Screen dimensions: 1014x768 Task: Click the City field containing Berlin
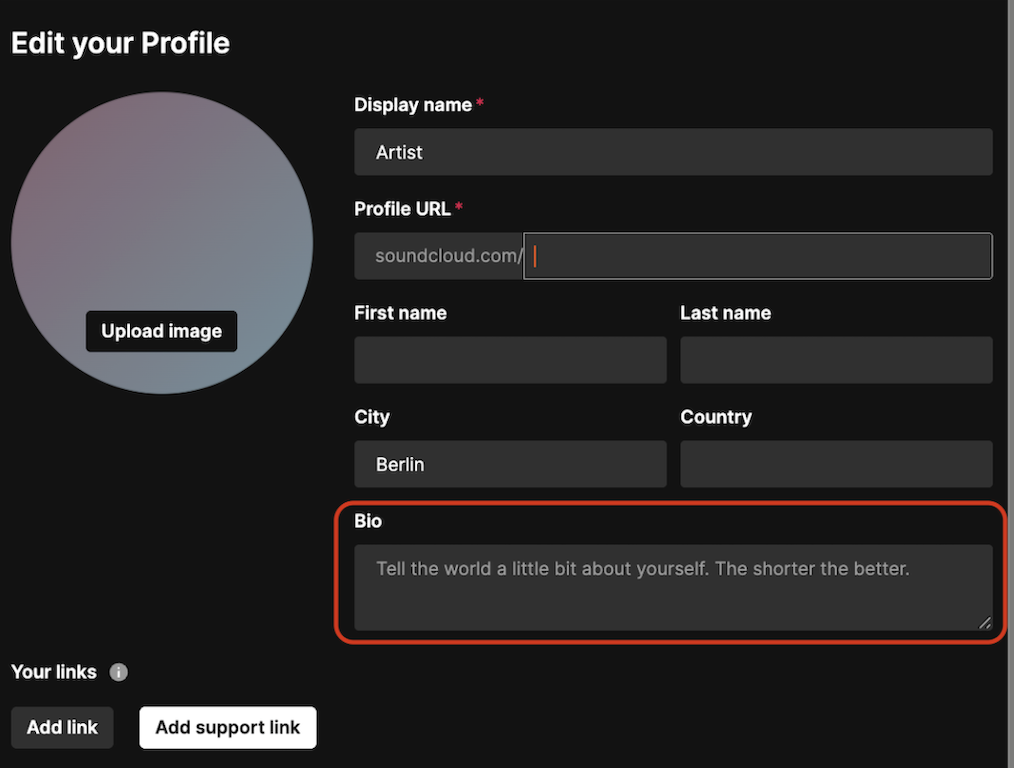coord(510,464)
